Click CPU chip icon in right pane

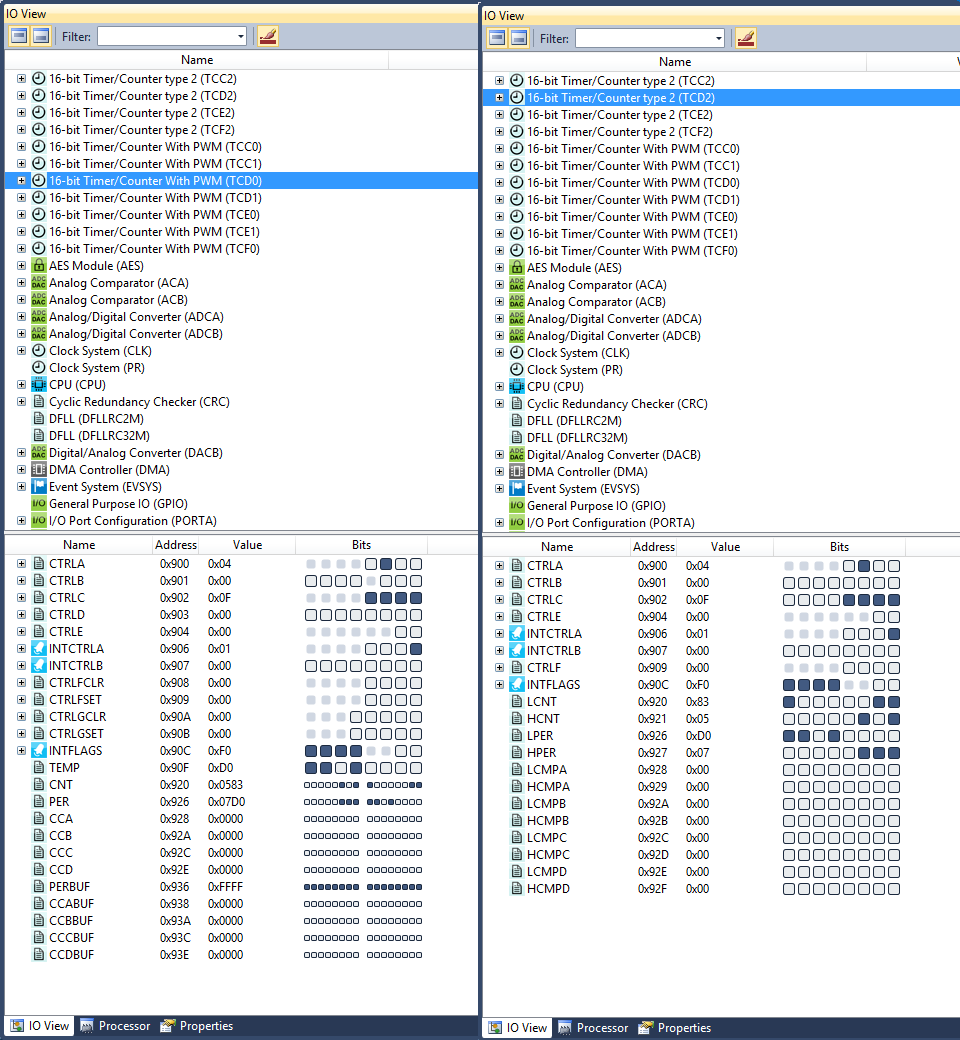click(517, 387)
